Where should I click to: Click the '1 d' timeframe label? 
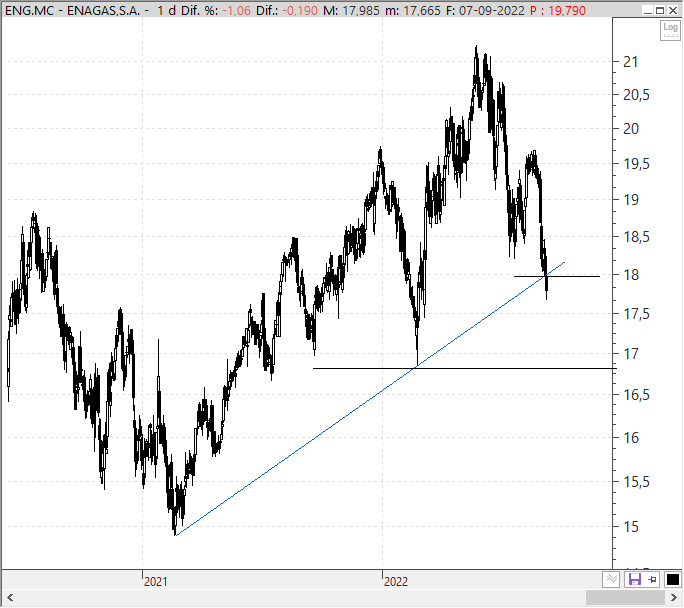pyautogui.click(x=166, y=10)
